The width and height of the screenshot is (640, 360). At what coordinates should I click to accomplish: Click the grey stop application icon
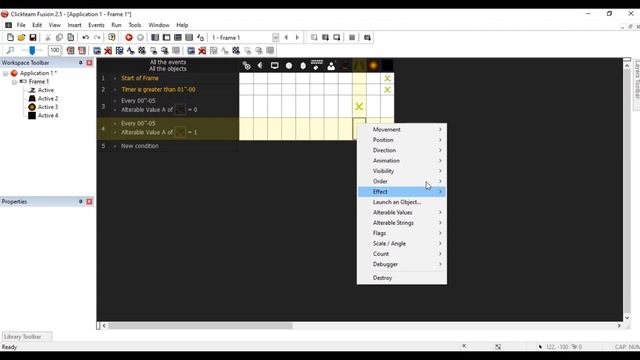pyautogui.click(x=140, y=38)
